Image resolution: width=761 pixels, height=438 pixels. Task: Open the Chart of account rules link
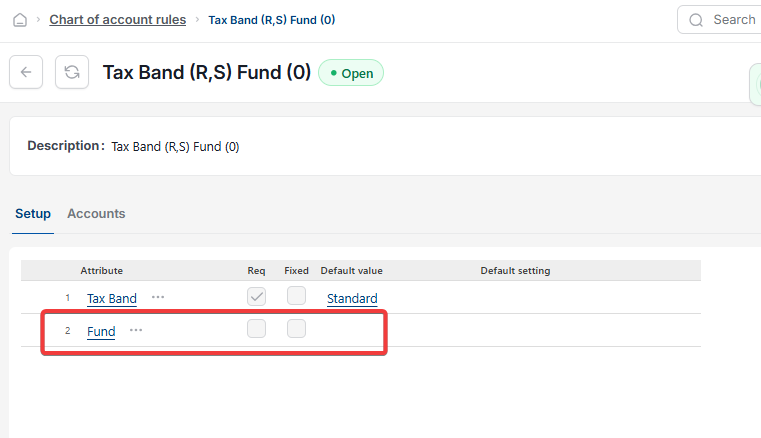pos(117,20)
